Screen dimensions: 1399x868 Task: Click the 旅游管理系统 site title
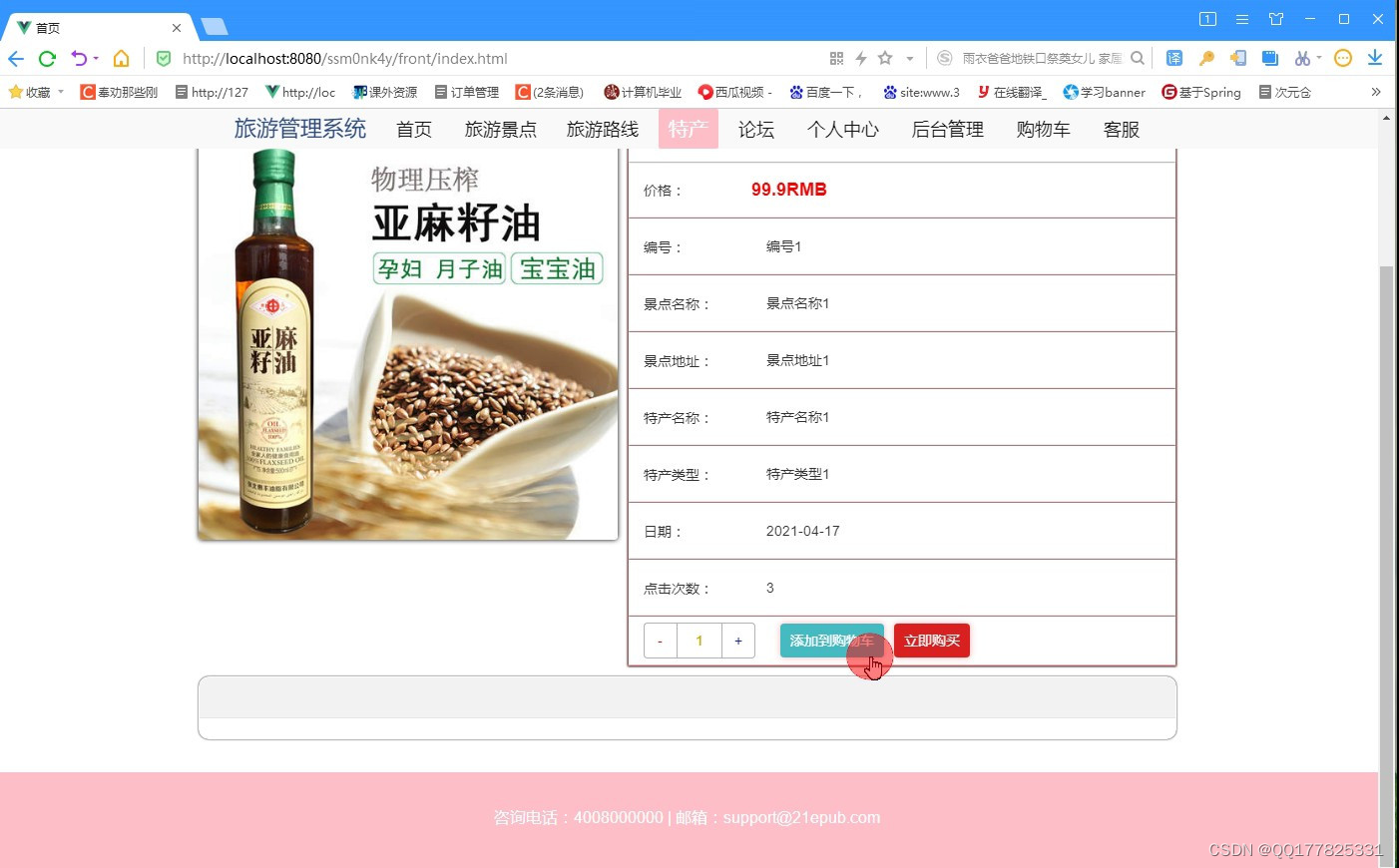300,129
